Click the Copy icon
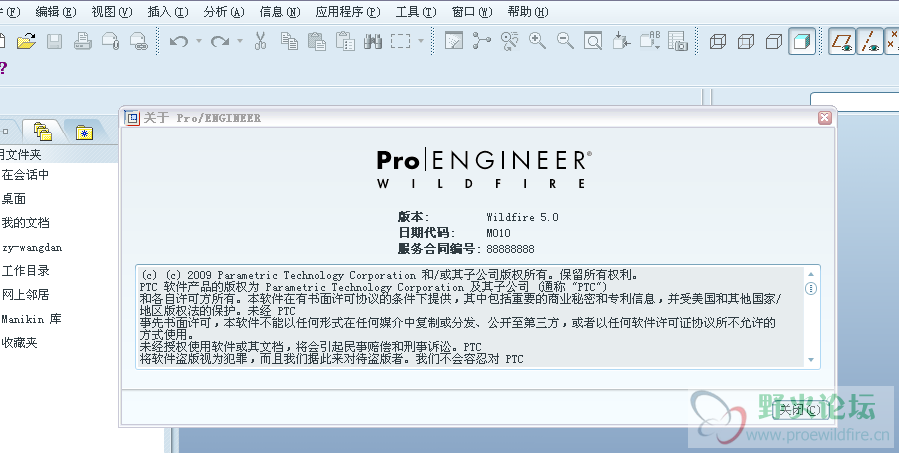 [x=289, y=41]
